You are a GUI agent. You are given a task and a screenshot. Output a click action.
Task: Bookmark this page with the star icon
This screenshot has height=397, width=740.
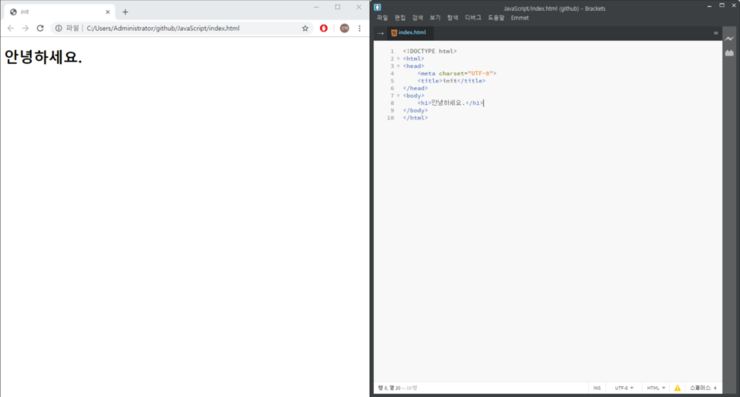click(305, 28)
